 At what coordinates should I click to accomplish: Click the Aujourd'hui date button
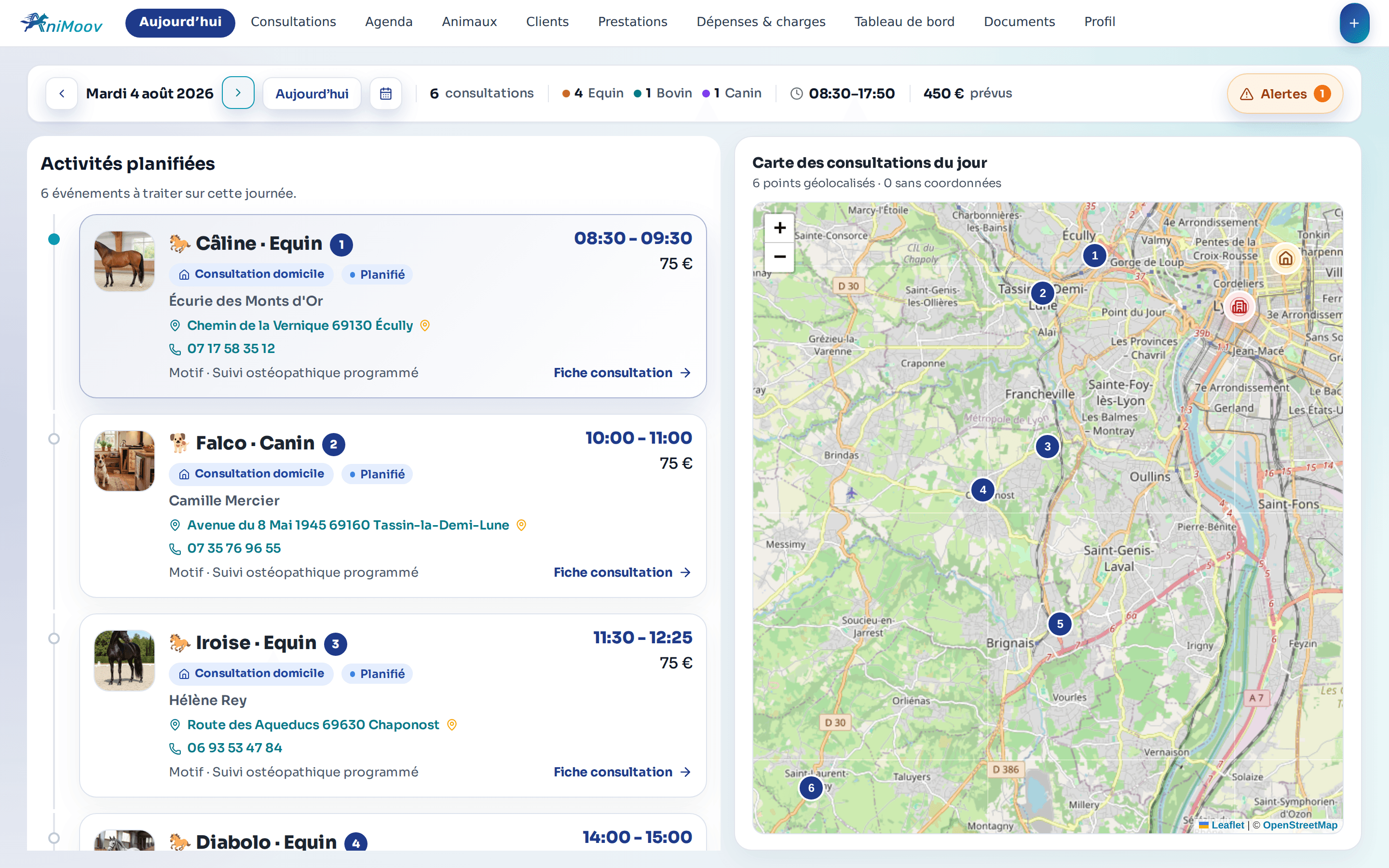coord(312,94)
